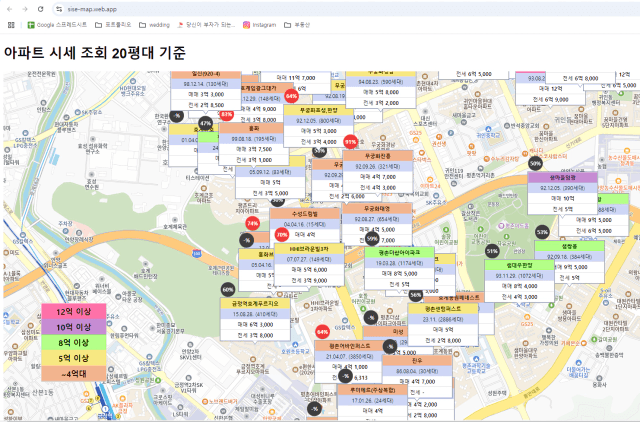Open the Instagram bookmark
The image size is (640, 422).
point(260,25)
